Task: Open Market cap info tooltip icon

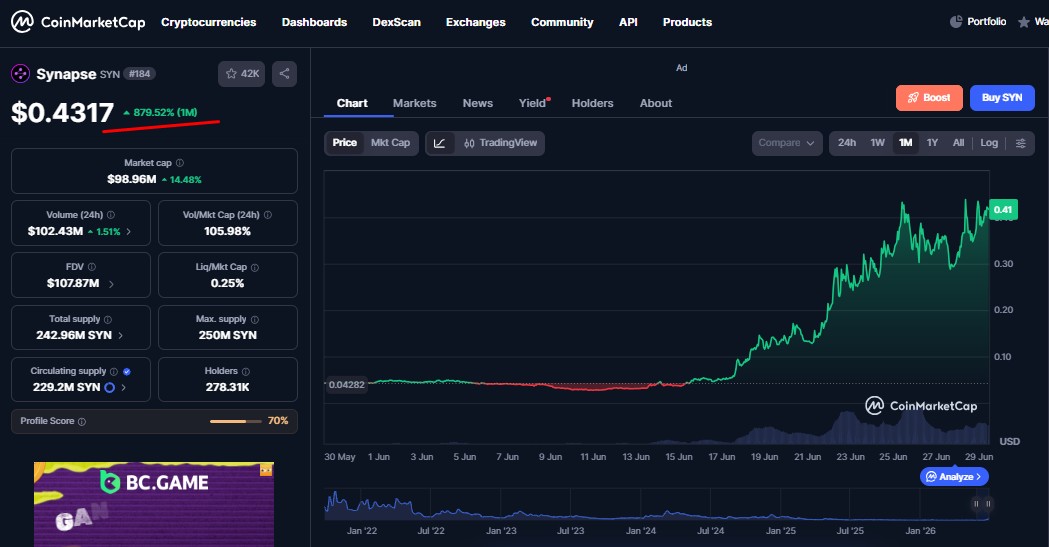Action: click(x=179, y=162)
